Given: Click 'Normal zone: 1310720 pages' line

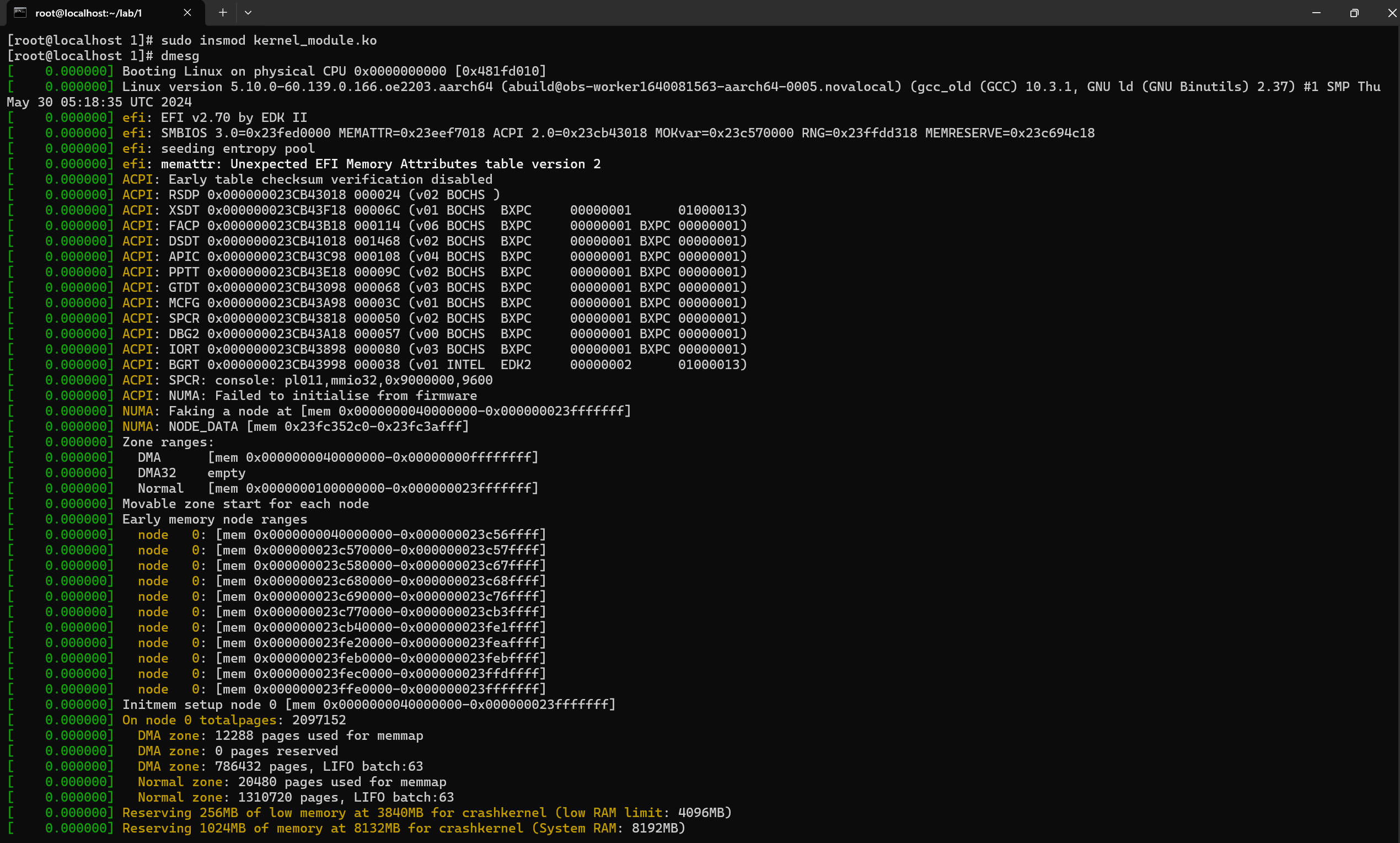Looking at the screenshot, I should click(x=296, y=797).
